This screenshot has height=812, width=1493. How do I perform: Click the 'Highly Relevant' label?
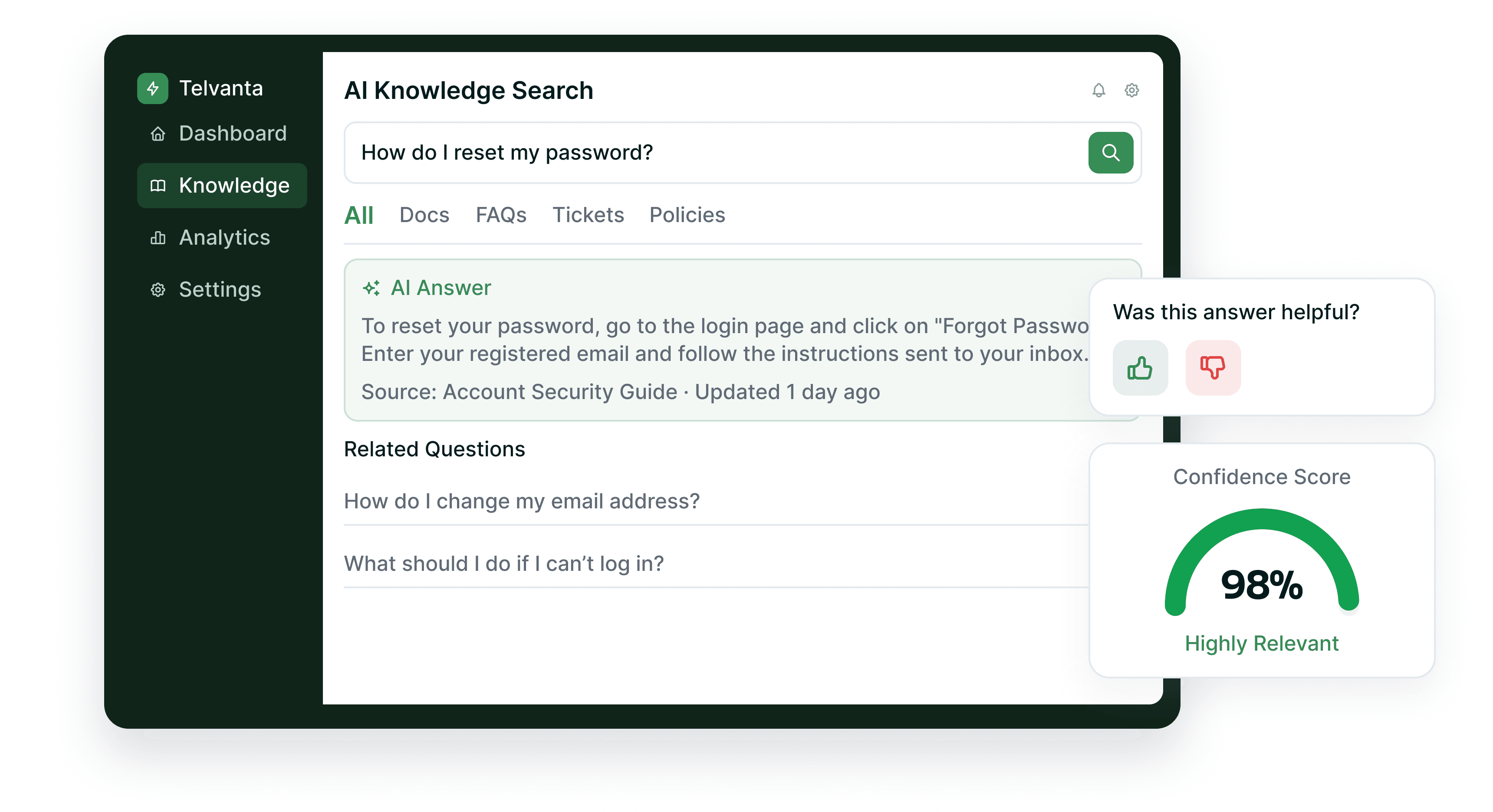[1261, 644]
